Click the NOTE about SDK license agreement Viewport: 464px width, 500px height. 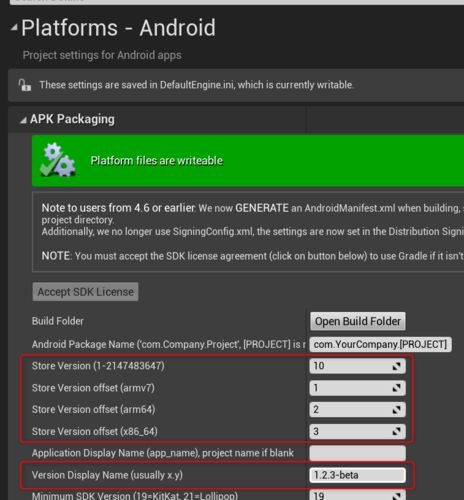tap(252, 256)
